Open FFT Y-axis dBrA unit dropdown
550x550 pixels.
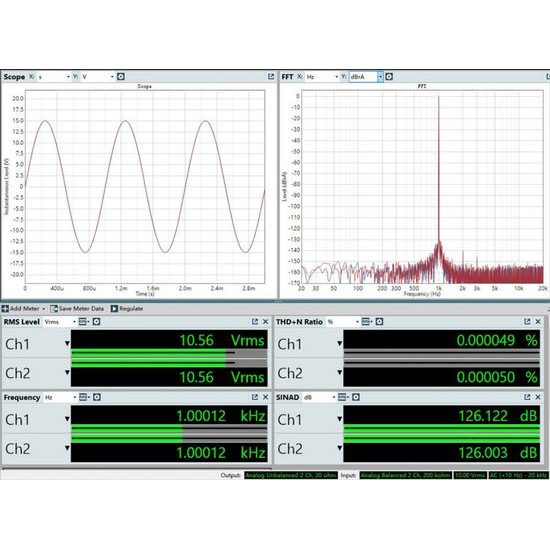click(x=366, y=76)
